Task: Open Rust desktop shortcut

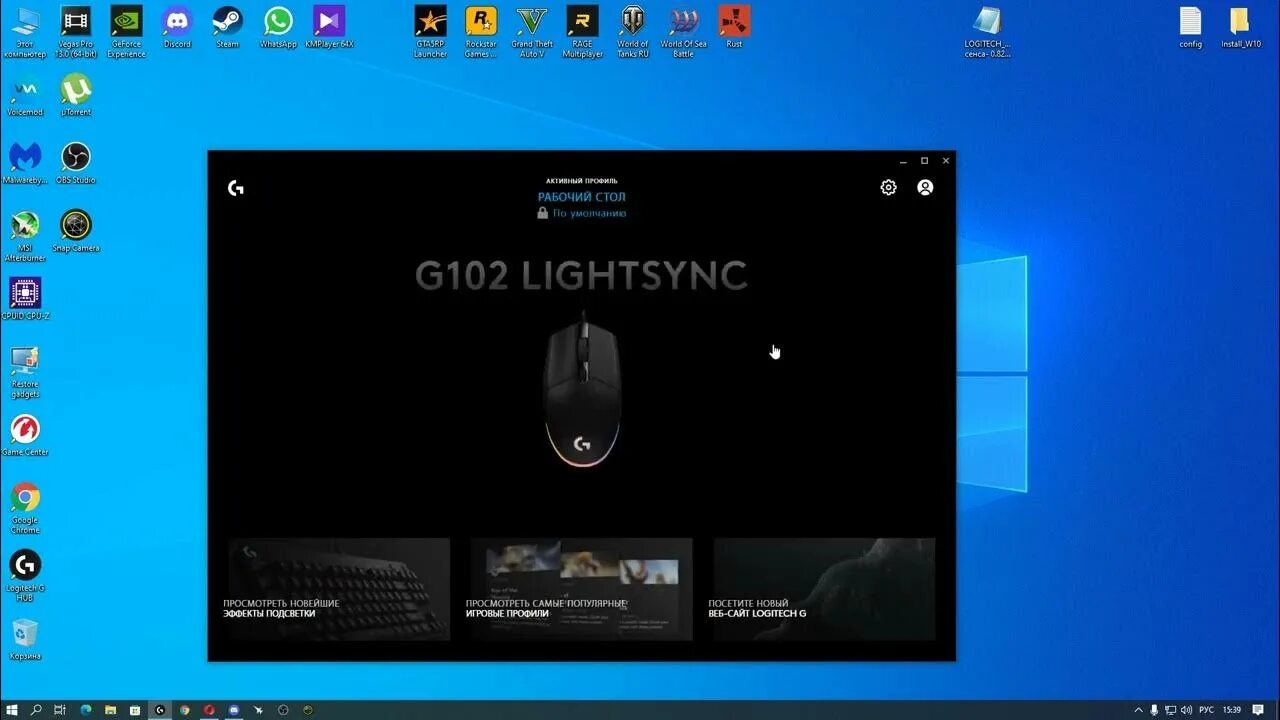Action: 734,27
